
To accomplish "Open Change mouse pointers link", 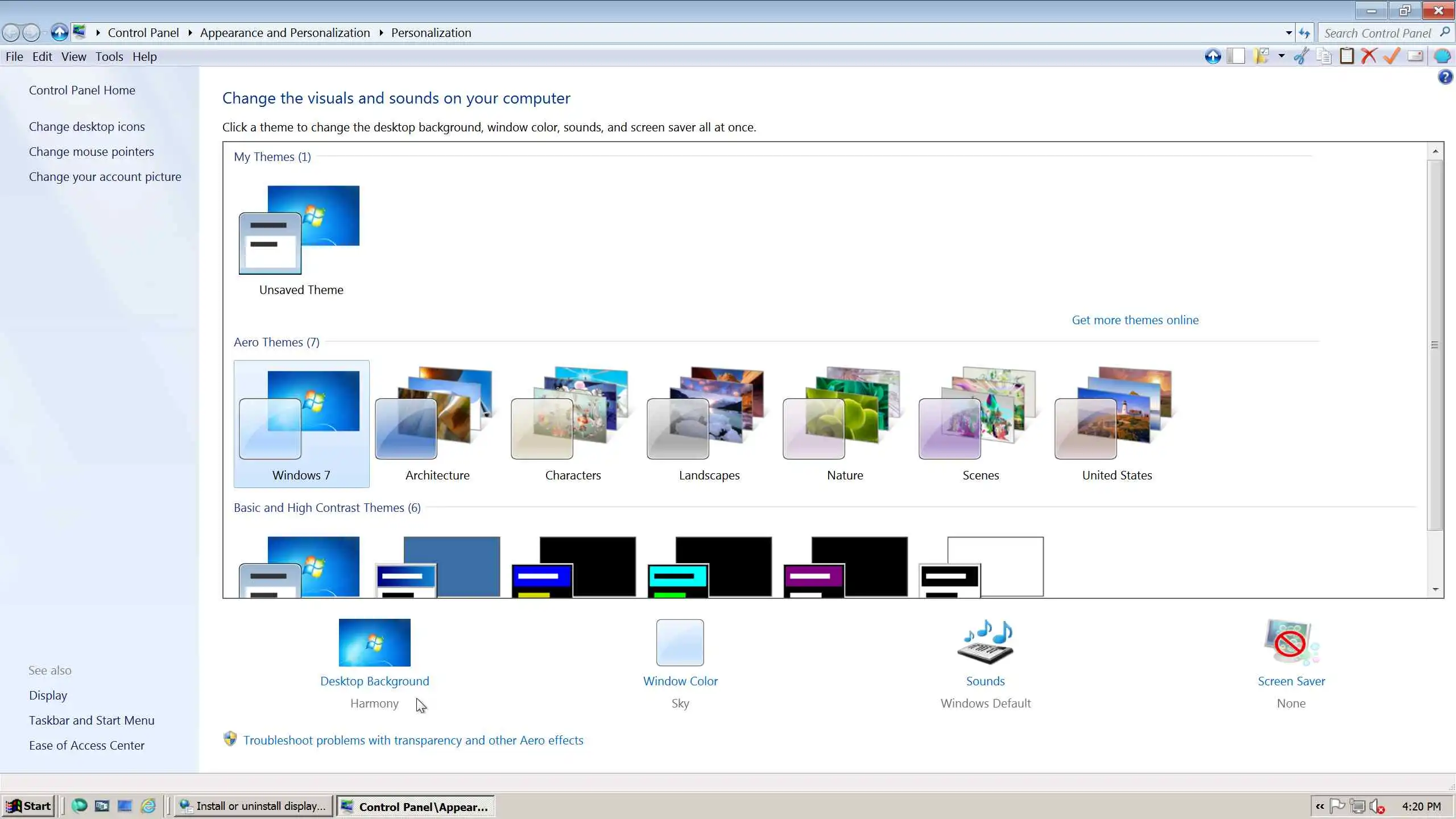I will [91, 152].
